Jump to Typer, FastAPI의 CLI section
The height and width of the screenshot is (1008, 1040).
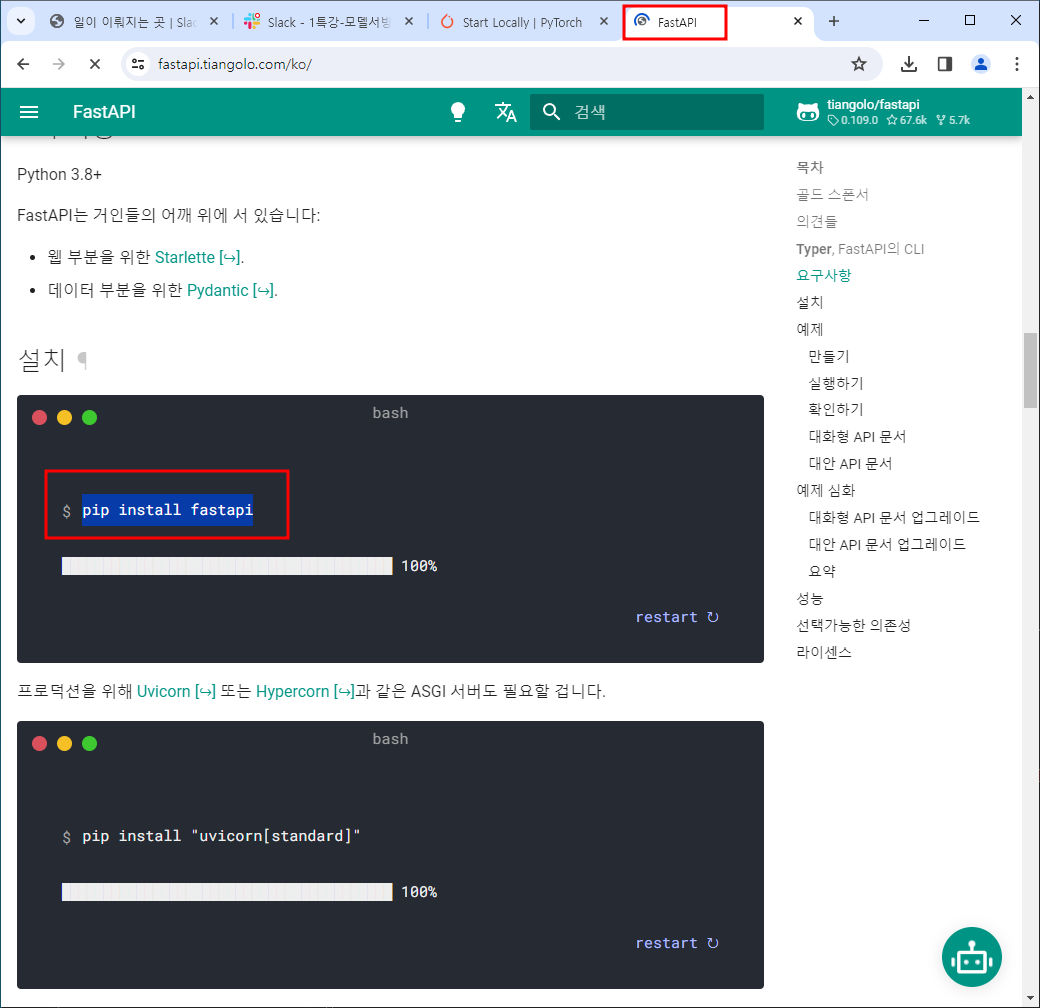click(x=860, y=249)
